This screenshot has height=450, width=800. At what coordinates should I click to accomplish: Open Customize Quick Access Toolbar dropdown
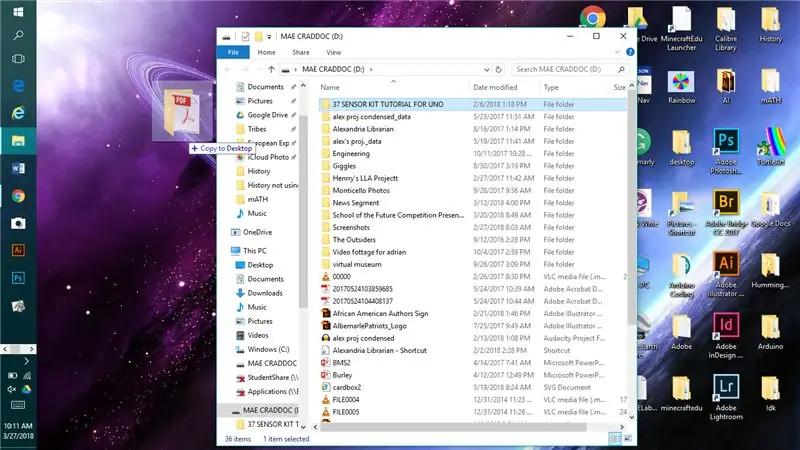(x=269, y=37)
